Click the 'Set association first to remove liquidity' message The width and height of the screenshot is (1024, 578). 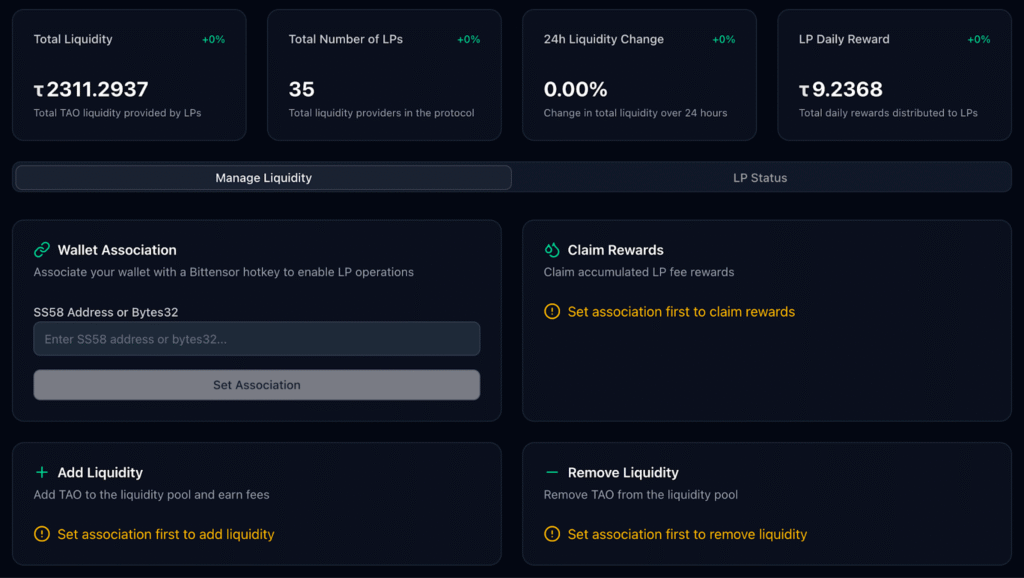[687, 534]
